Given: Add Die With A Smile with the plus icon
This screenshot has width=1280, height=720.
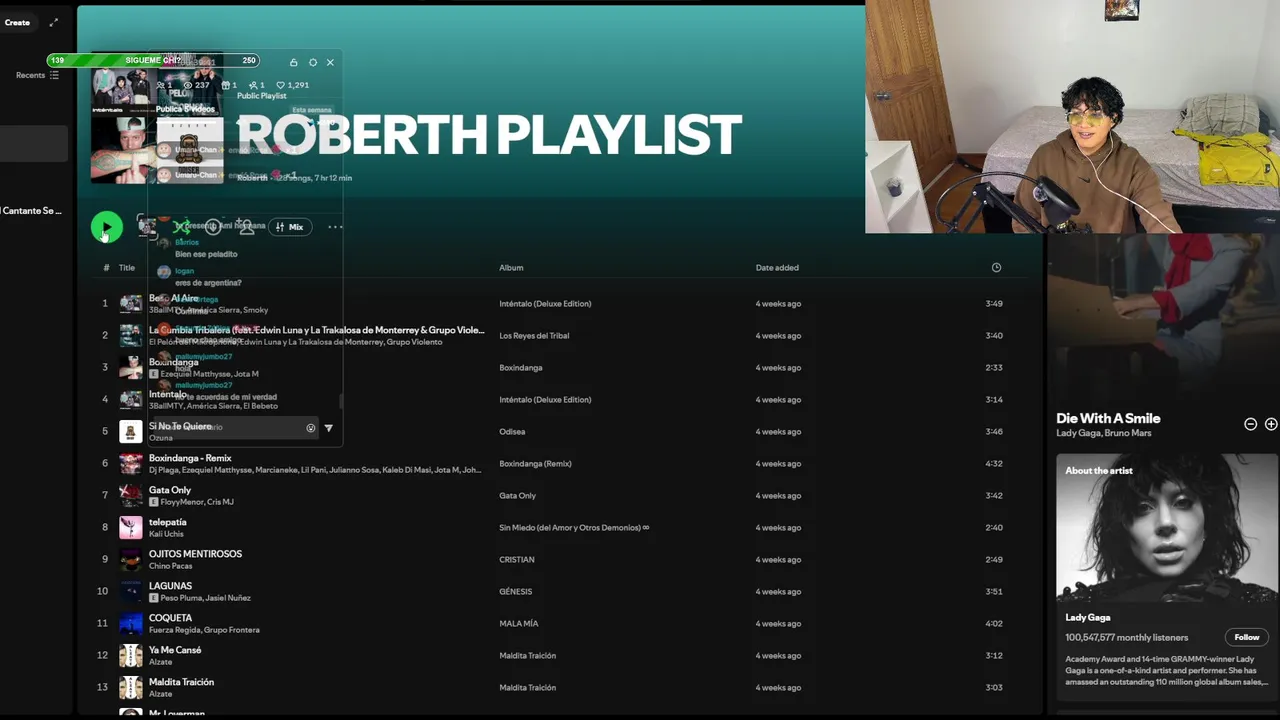Looking at the screenshot, I should [x=1271, y=424].
